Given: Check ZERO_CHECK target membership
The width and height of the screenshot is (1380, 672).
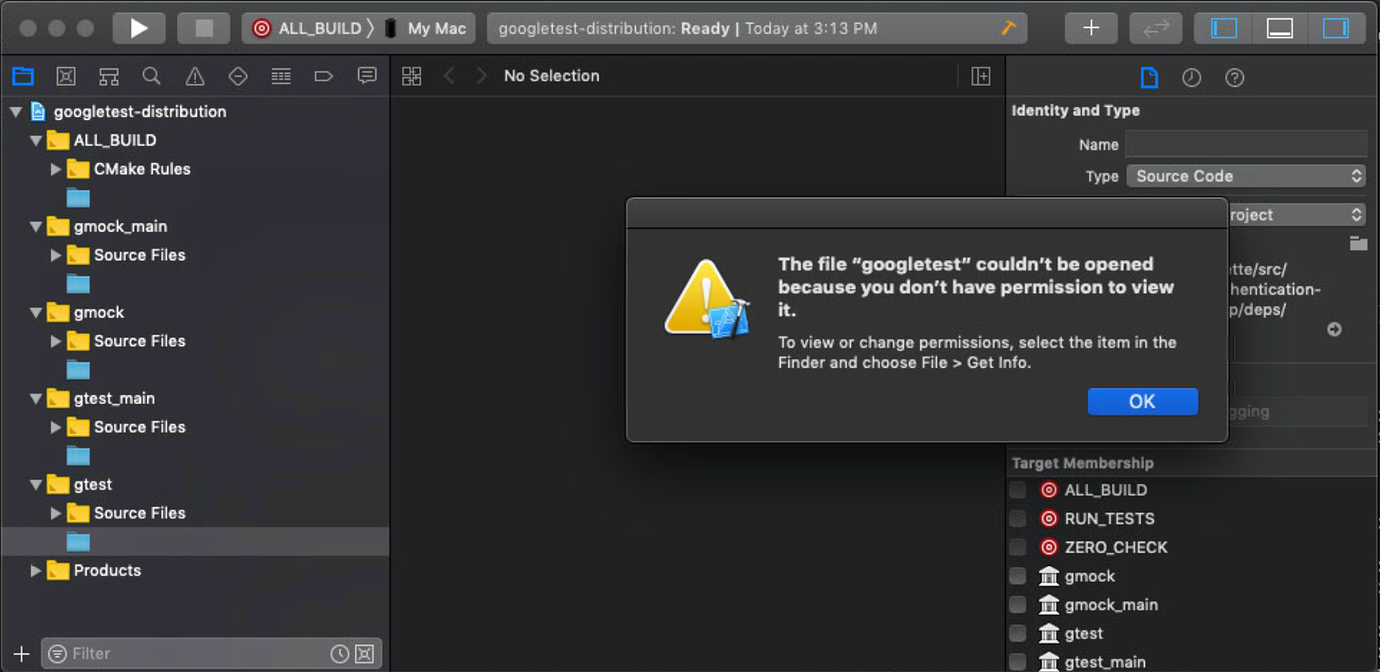Looking at the screenshot, I should (x=1017, y=547).
